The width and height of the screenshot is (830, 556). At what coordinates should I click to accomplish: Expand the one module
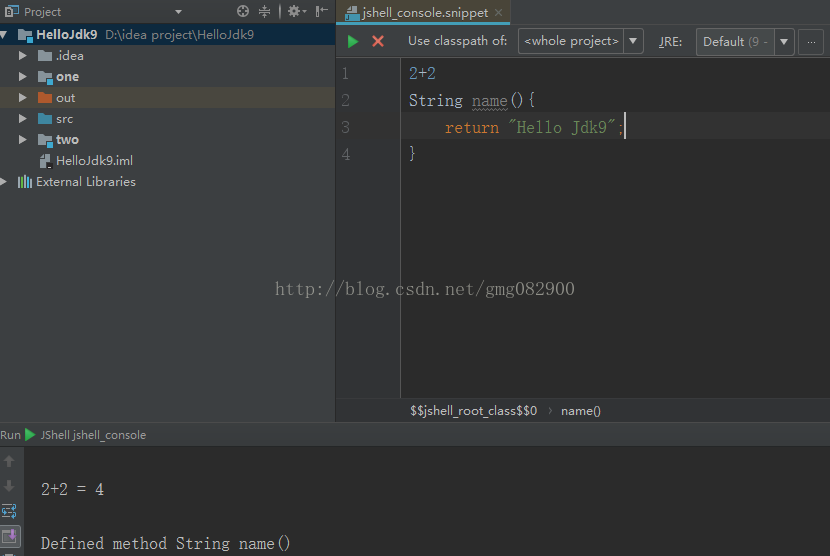22,77
